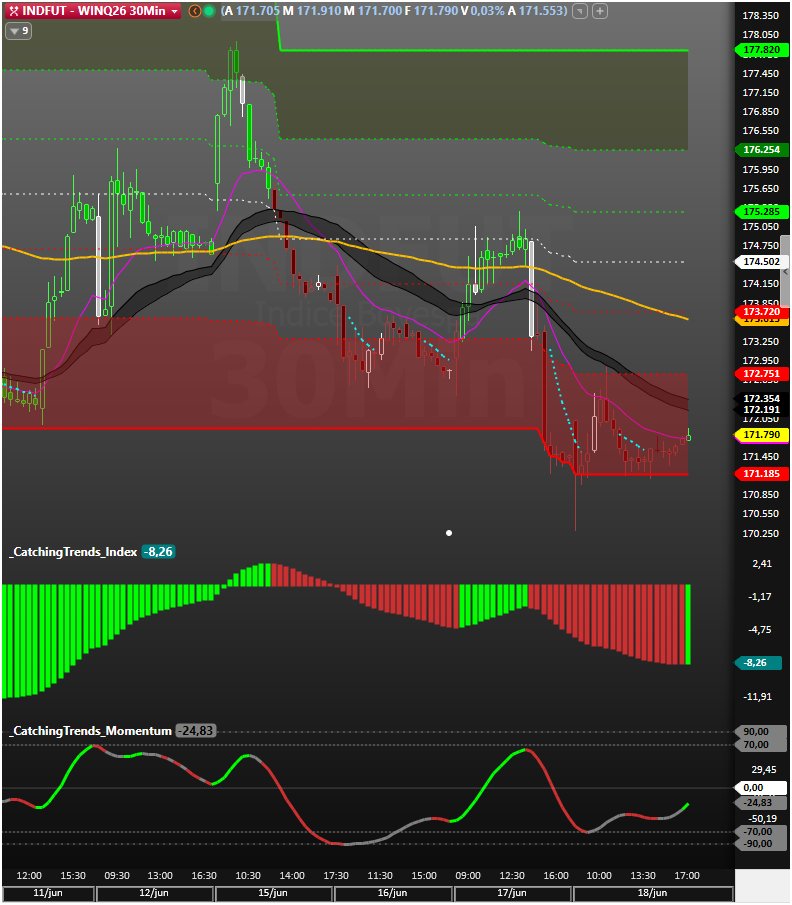Click the 29,45 momentum axis label
This screenshot has height=905, width=792.
click(x=763, y=769)
